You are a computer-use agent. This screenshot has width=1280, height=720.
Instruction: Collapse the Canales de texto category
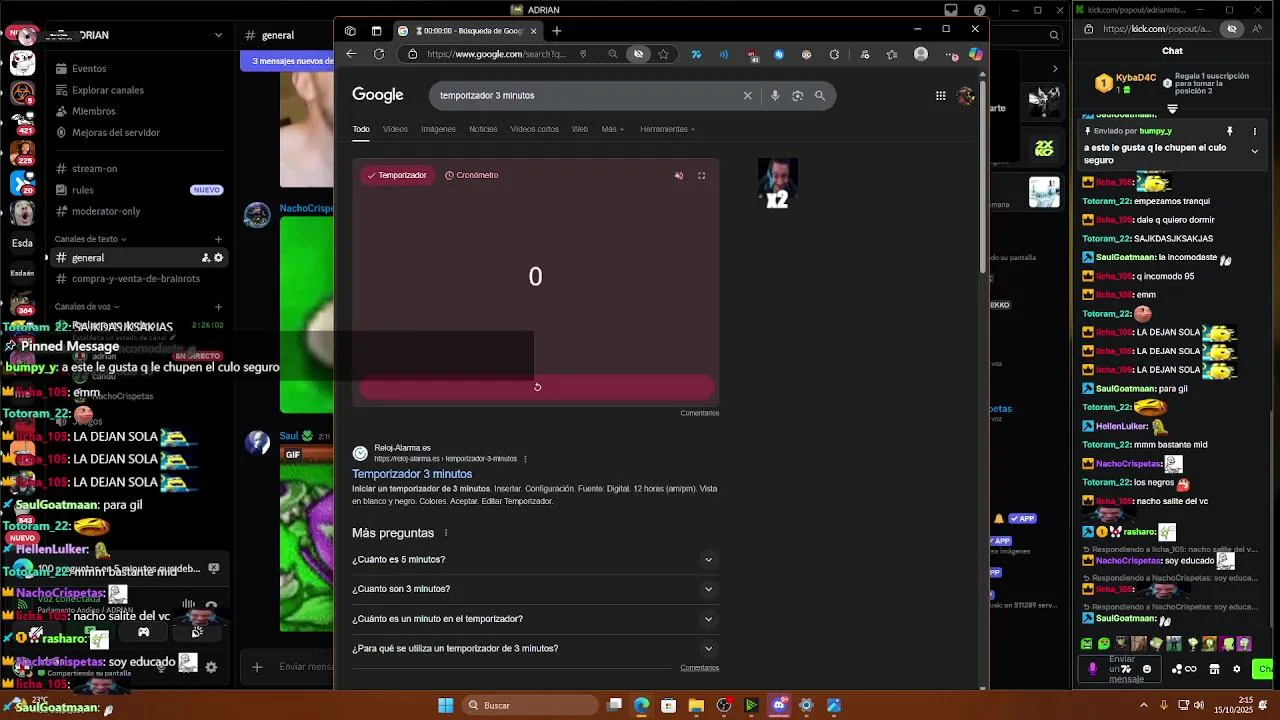click(91, 239)
